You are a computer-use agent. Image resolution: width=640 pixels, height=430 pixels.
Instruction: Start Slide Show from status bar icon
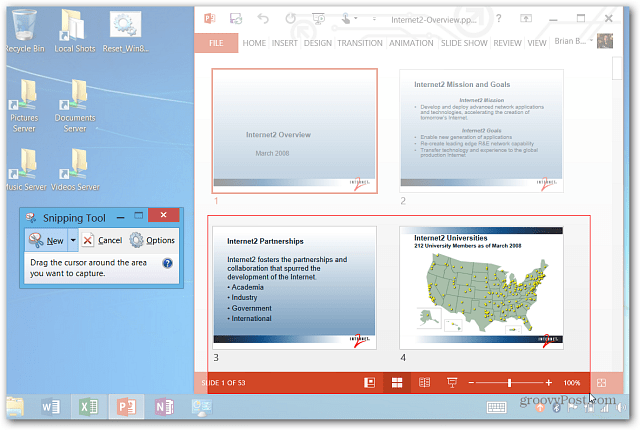coord(452,383)
